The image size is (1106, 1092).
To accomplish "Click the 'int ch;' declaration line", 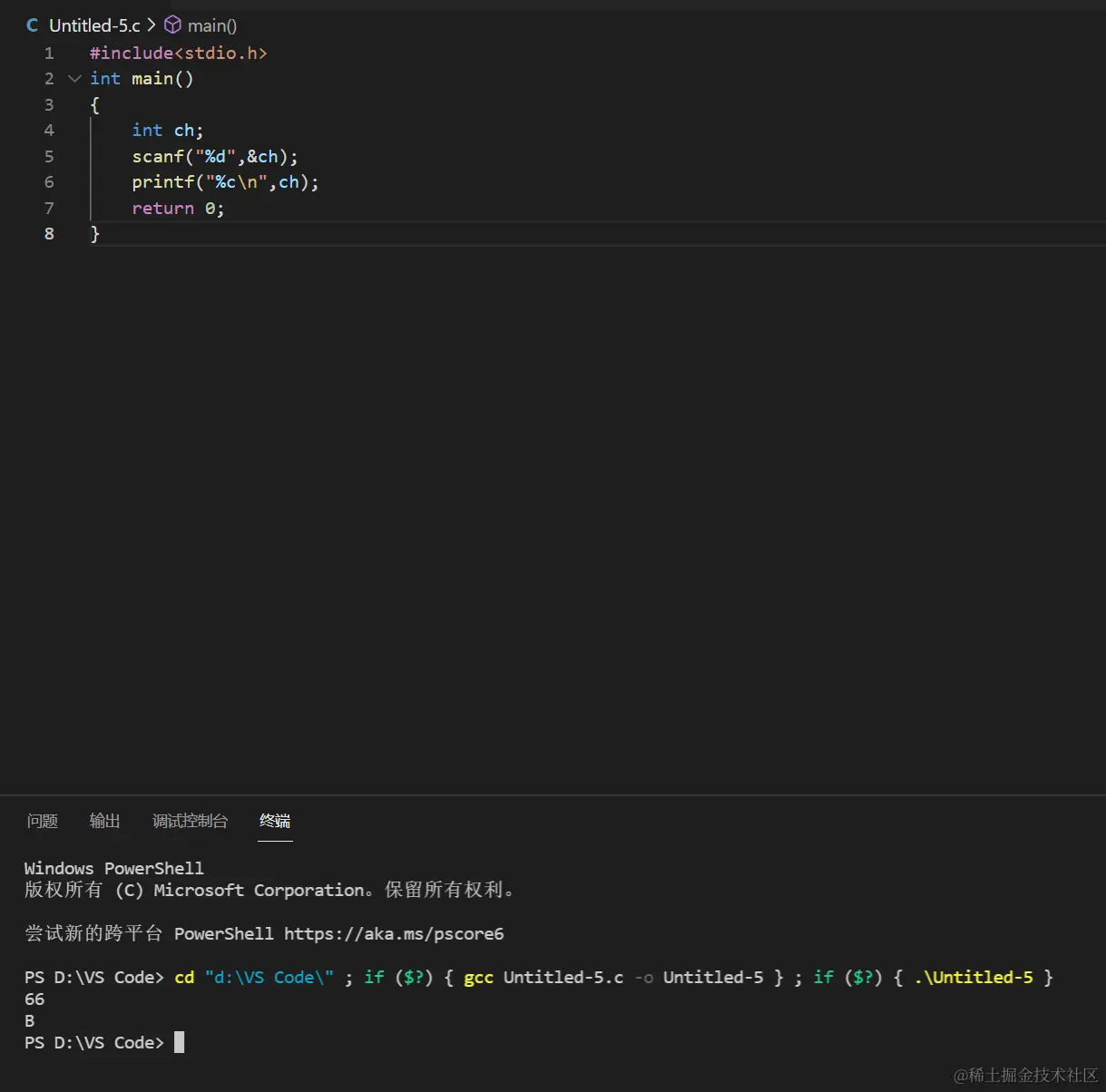I will [168, 131].
